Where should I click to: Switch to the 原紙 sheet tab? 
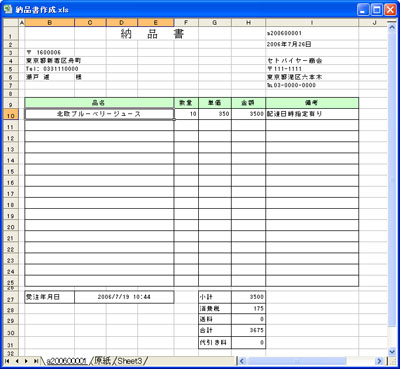coord(102,361)
